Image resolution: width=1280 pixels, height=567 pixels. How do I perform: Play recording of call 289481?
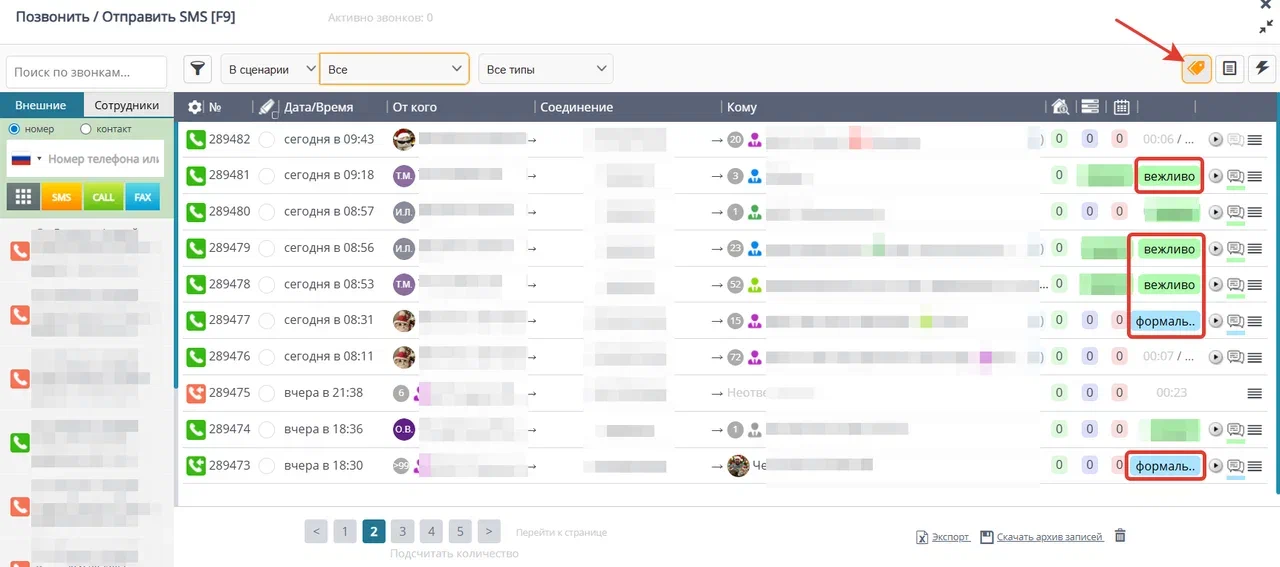coord(1215,176)
